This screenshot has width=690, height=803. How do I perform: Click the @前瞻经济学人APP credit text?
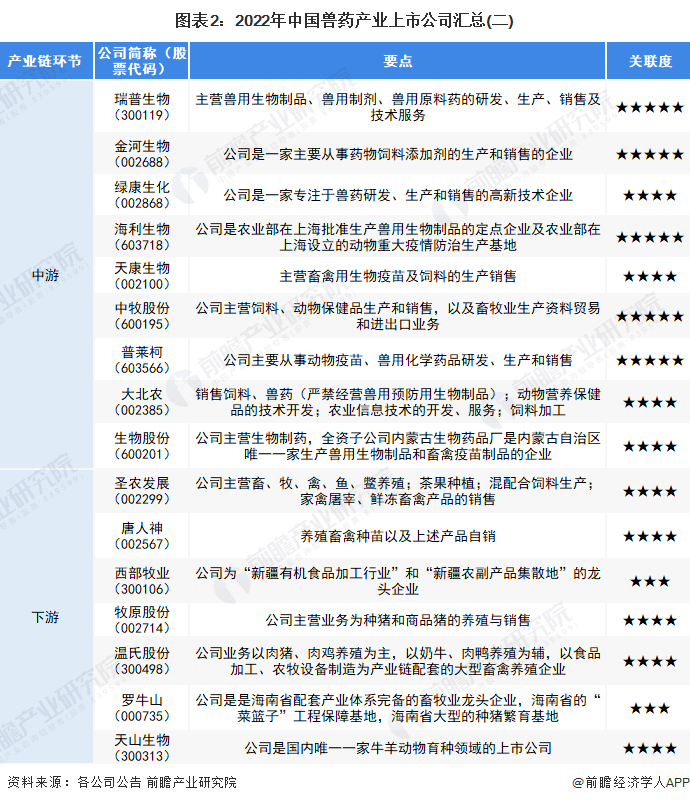(631, 782)
